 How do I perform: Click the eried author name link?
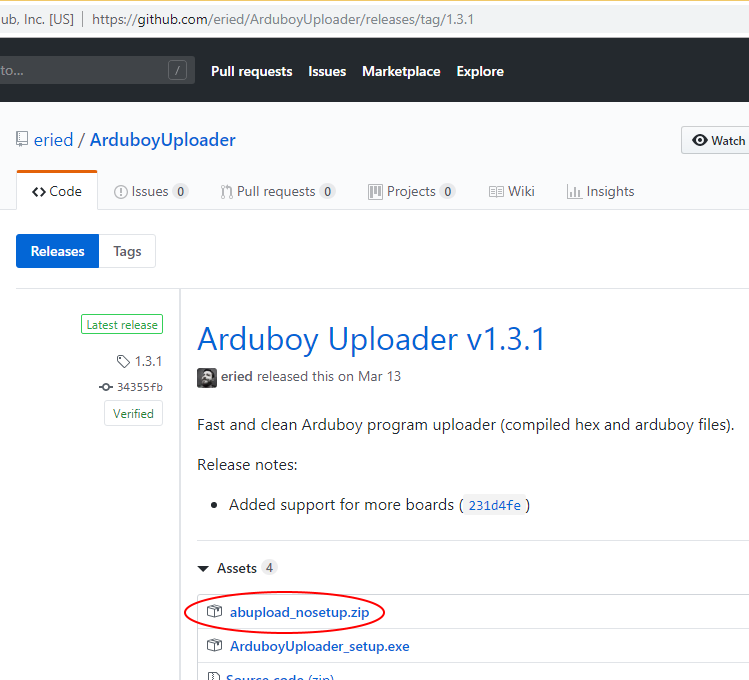tap(236, 376)
